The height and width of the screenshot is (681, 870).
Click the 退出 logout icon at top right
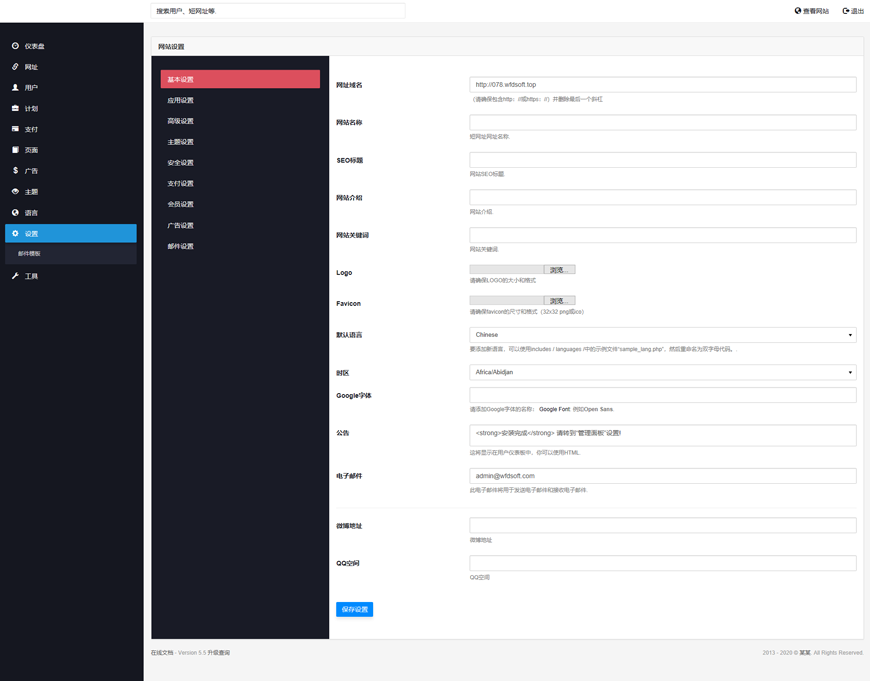coord(846,11)
